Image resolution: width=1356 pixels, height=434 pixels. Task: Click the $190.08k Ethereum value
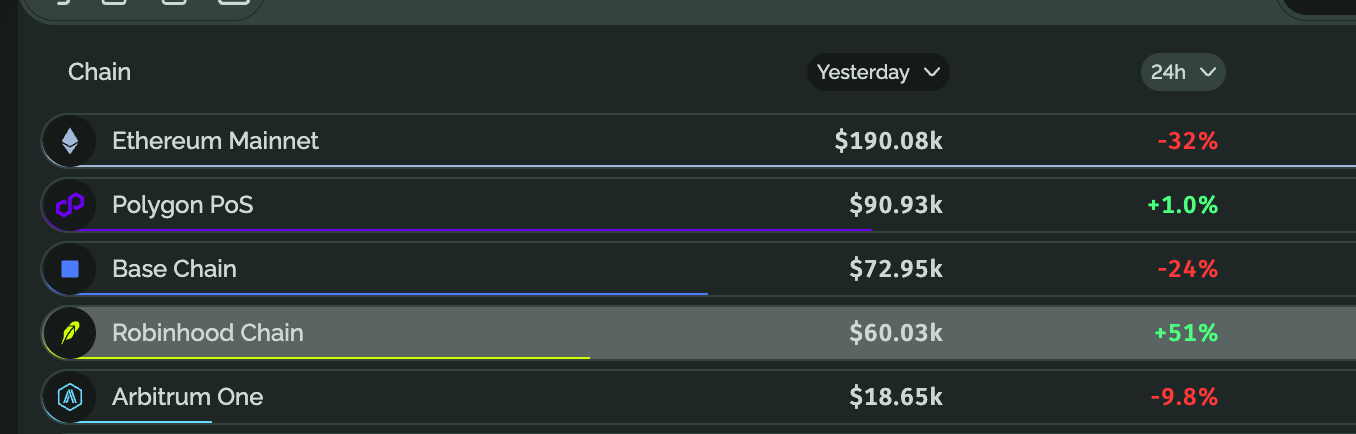coord(889,141)
